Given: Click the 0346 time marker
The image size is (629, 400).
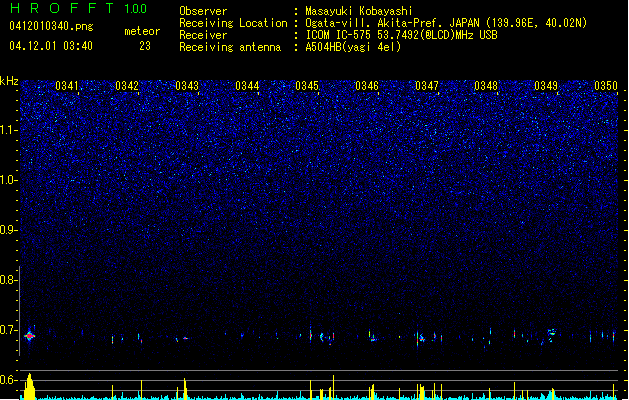Looking at the screenshot, I should coord(367,86).
